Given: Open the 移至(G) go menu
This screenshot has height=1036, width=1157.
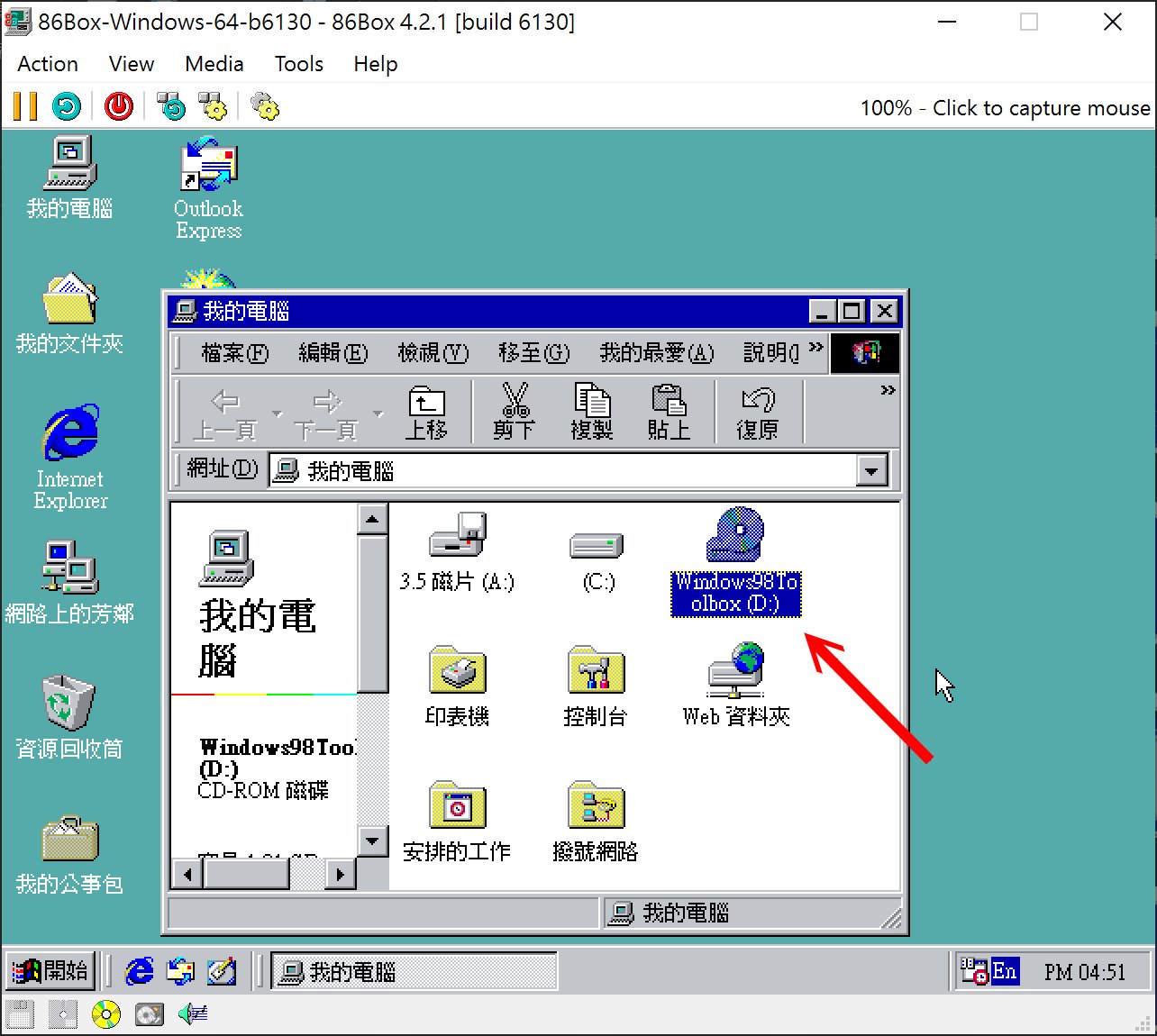Looking at the screenshot, I should pos(533,353).
